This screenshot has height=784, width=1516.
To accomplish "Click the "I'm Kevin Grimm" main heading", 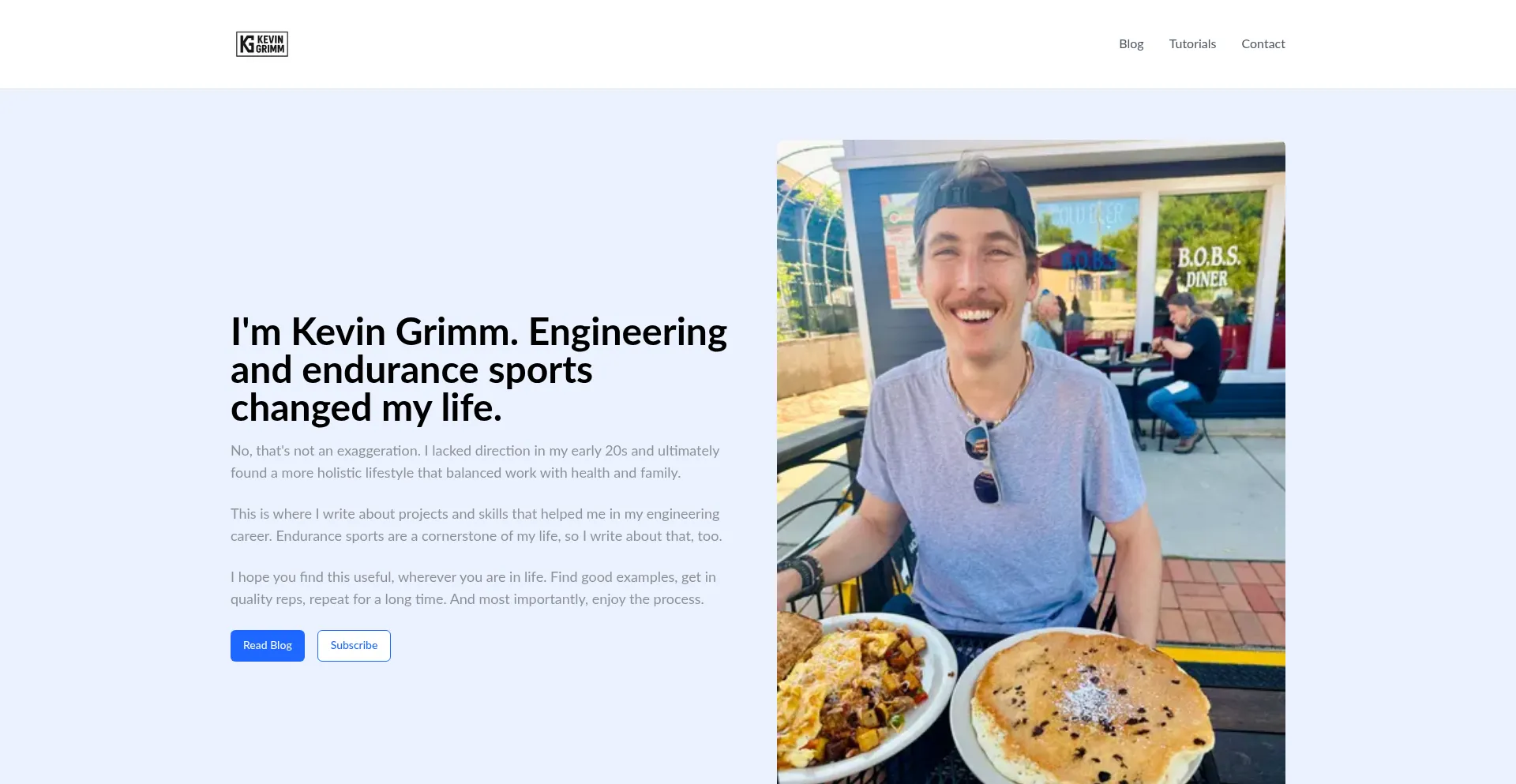I will point(478,369).
